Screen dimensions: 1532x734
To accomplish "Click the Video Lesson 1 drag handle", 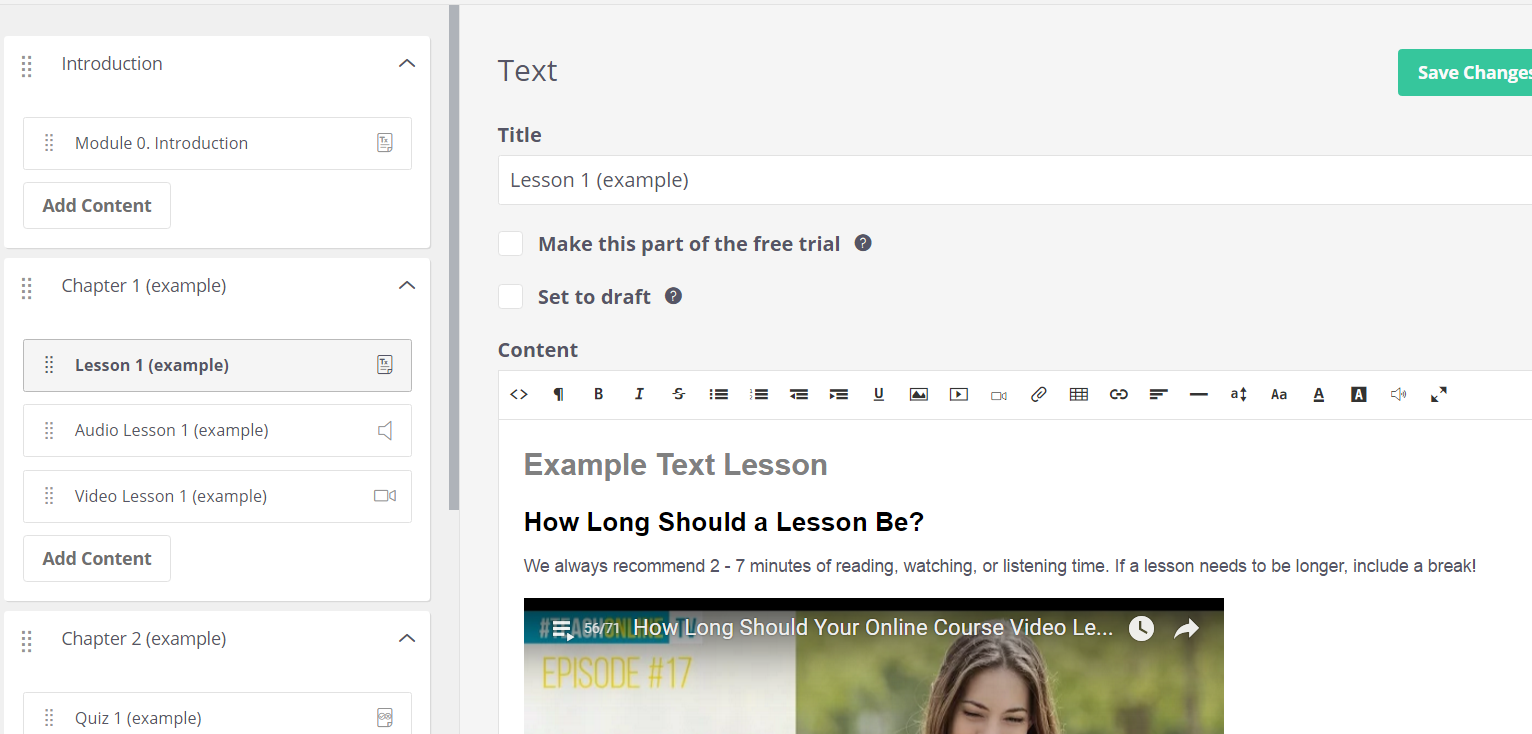I will tap(49, 496).
